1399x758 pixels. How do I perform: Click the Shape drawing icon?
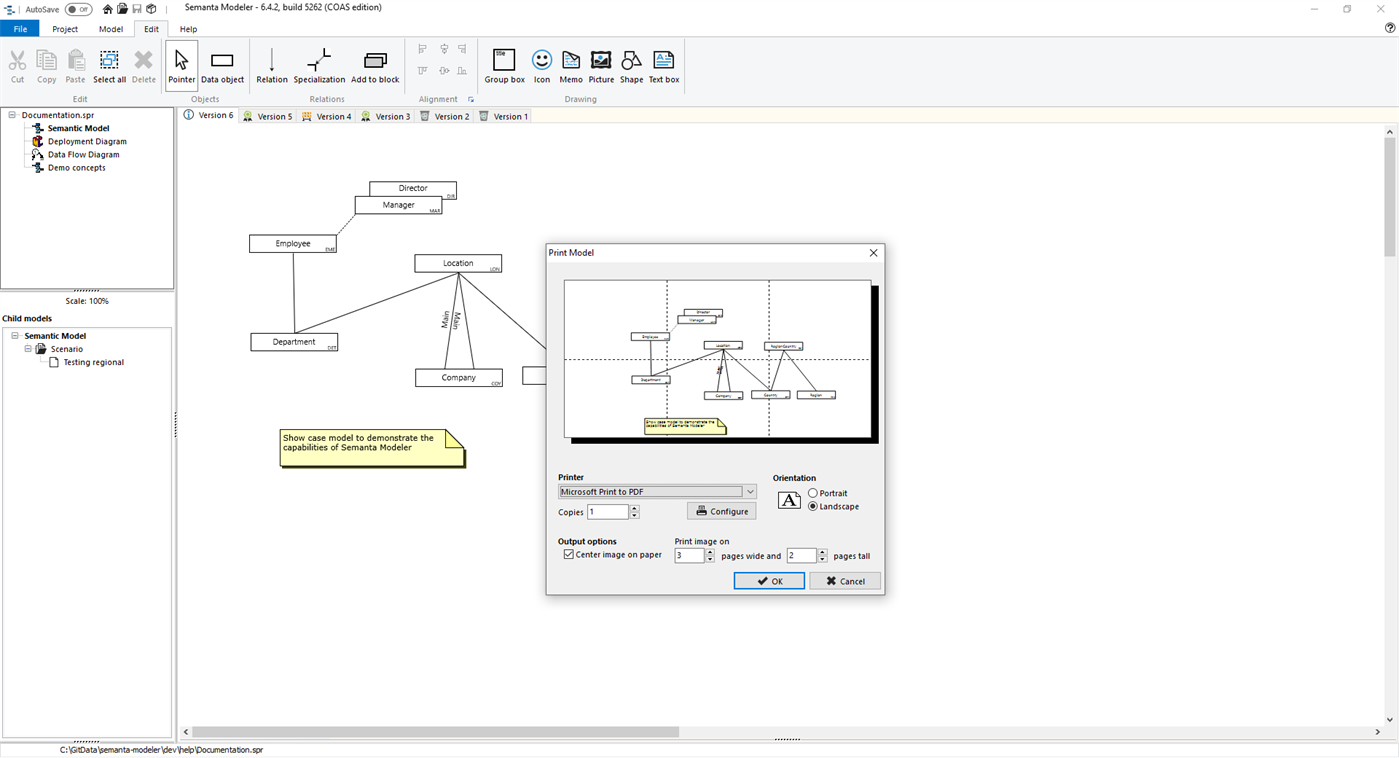(631, 62)
